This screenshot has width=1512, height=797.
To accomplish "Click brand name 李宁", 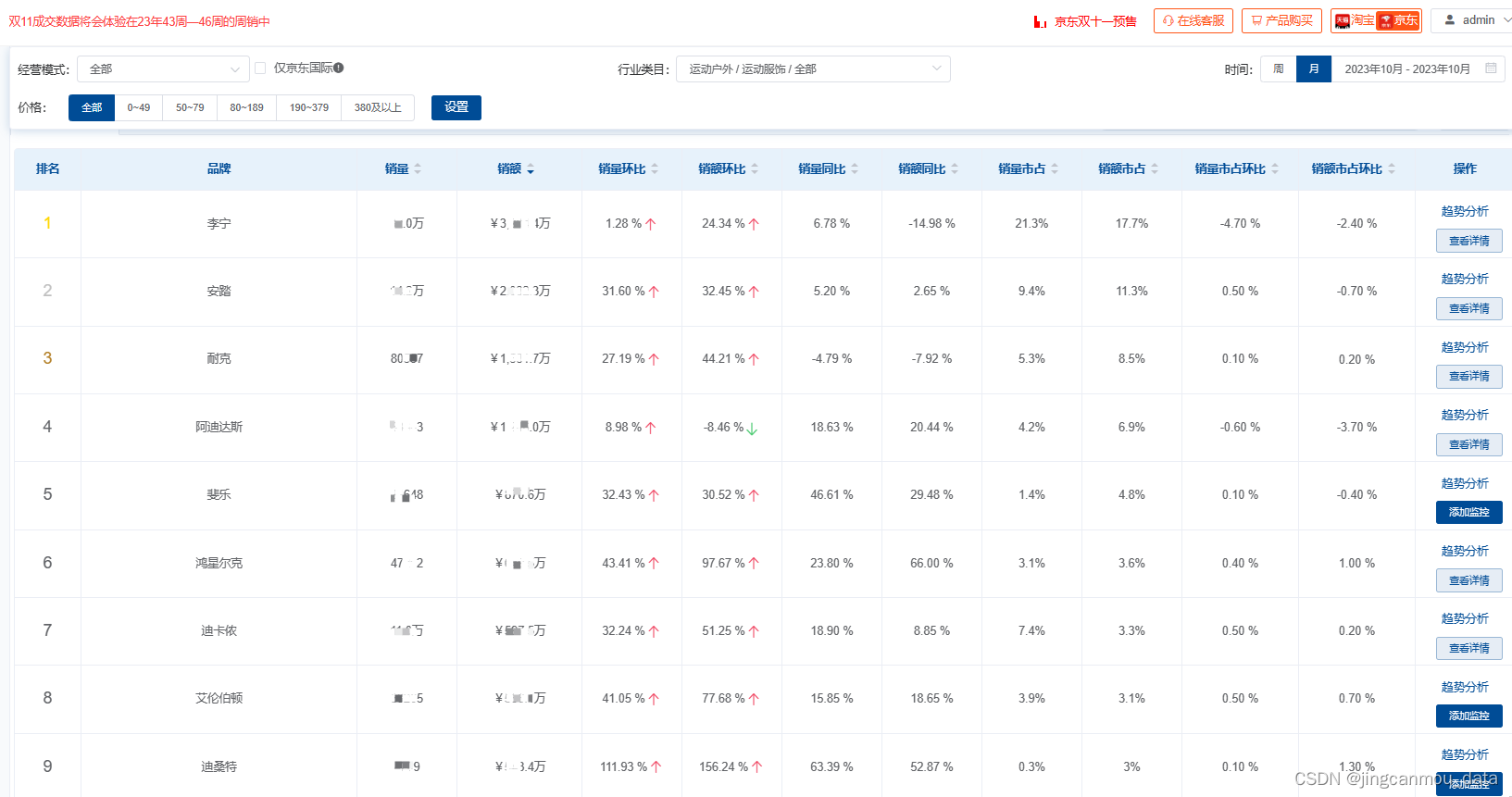I will tap(219, 223).
